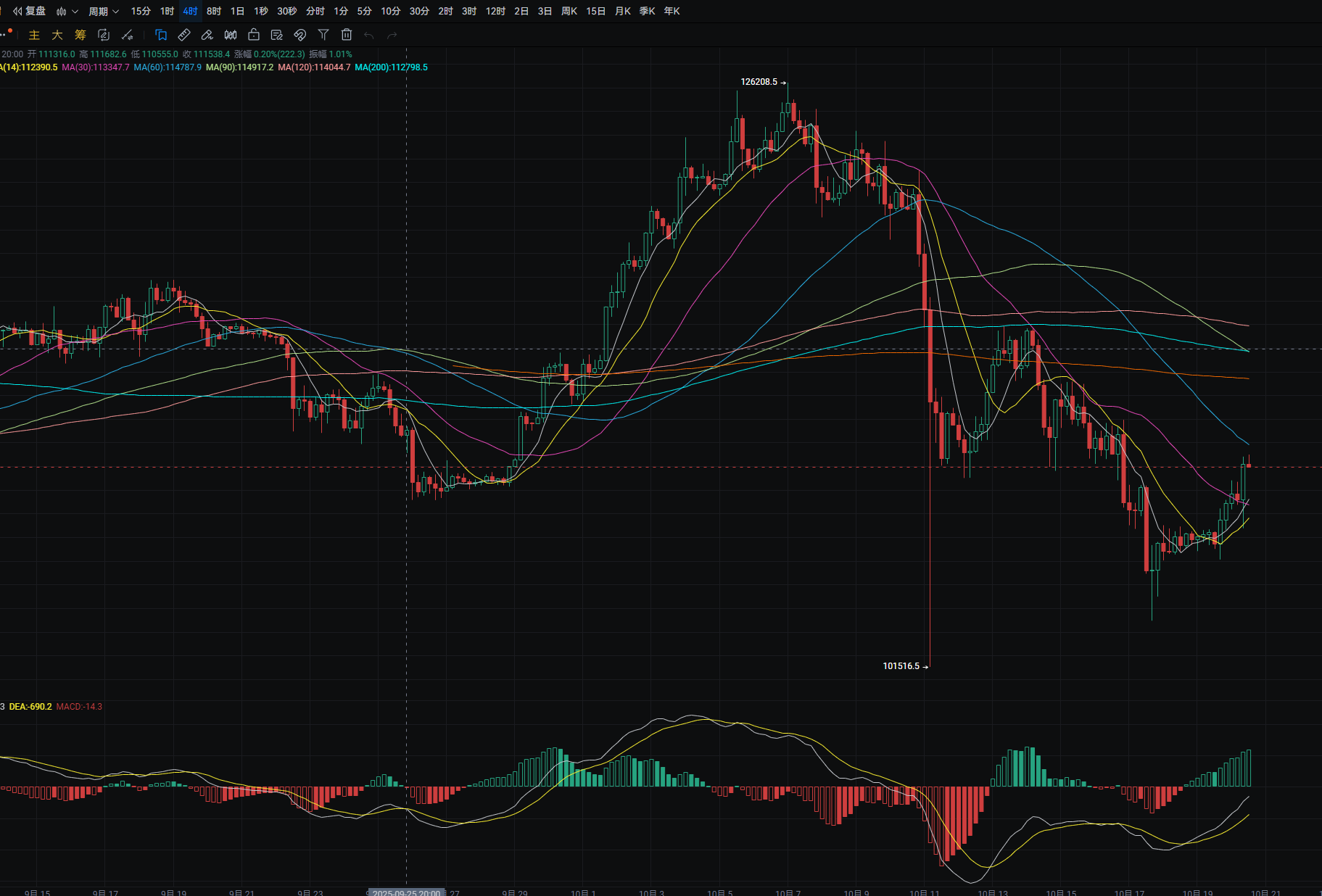The width and height of the screenshot is (1322, 896).
Task: Select the eraser pencil tool
Action: click(x=207, y=35)
